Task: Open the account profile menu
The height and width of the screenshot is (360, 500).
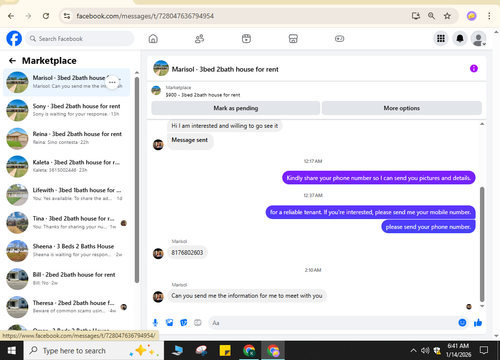Action: (x=478, y=39)
